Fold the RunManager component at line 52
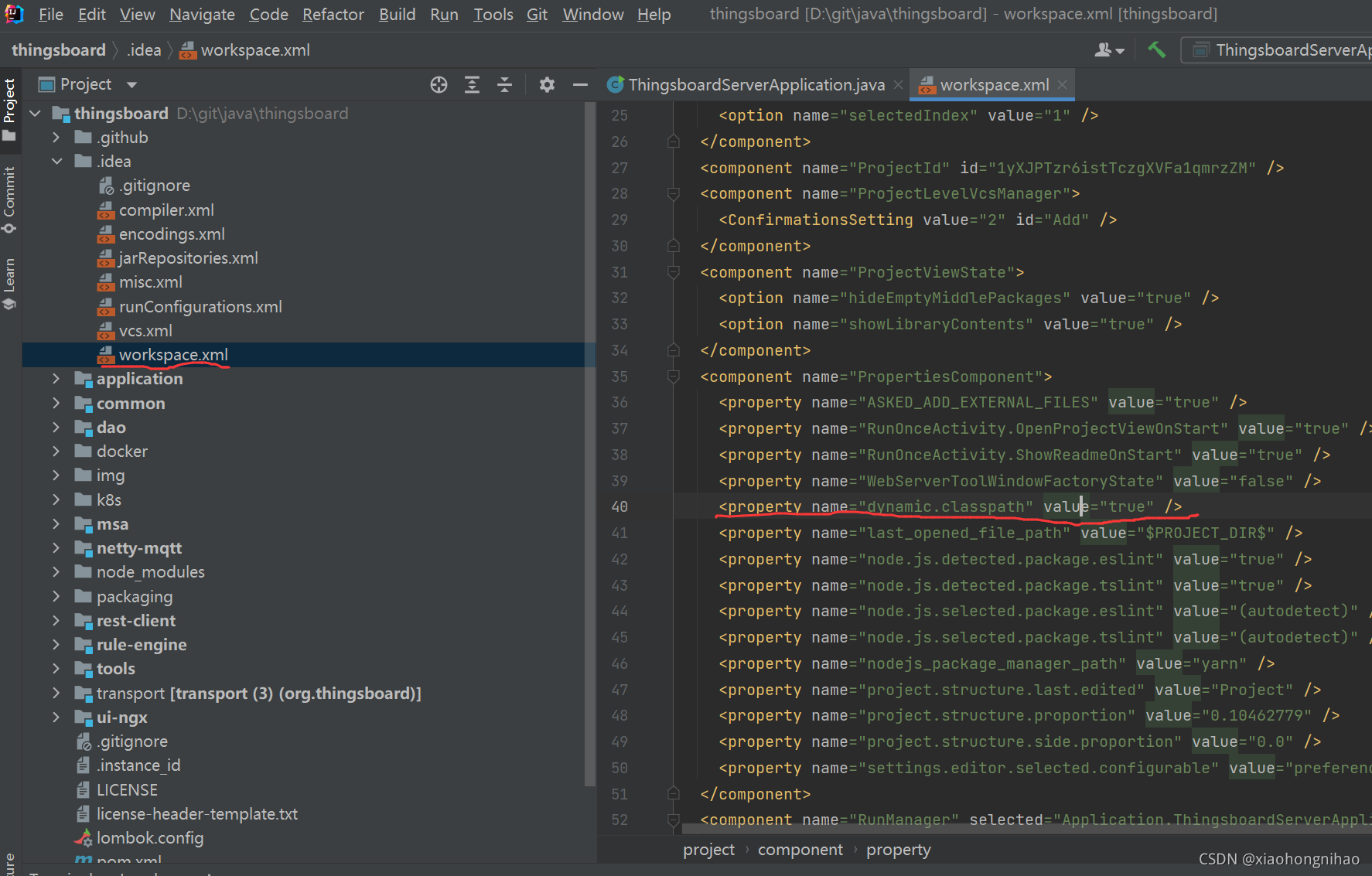 point(673,820)
